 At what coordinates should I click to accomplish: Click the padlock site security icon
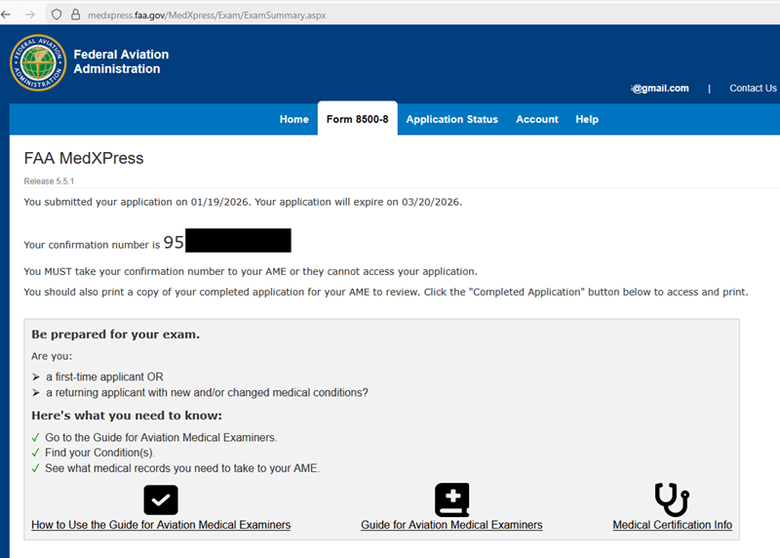[76, 15]
